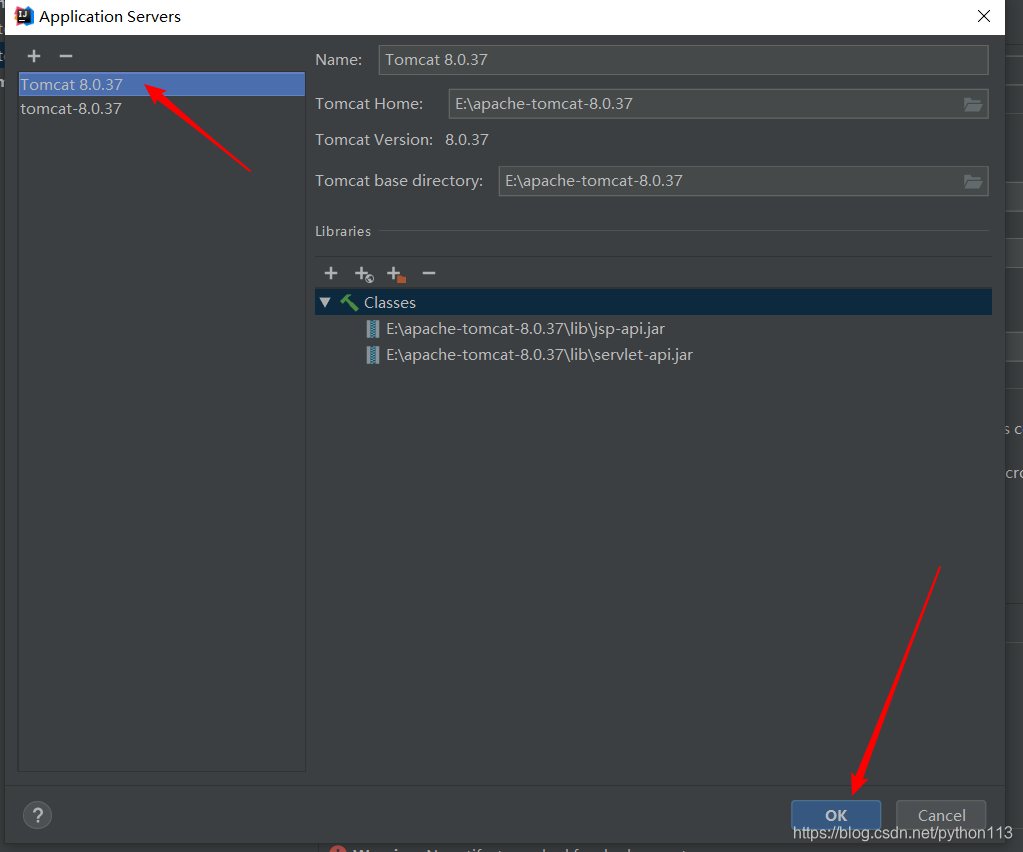Image resolution: width=1023 pixels, height=852 pixels.
Task: Close the Application Servers dialog
Action: coord(984,16)
